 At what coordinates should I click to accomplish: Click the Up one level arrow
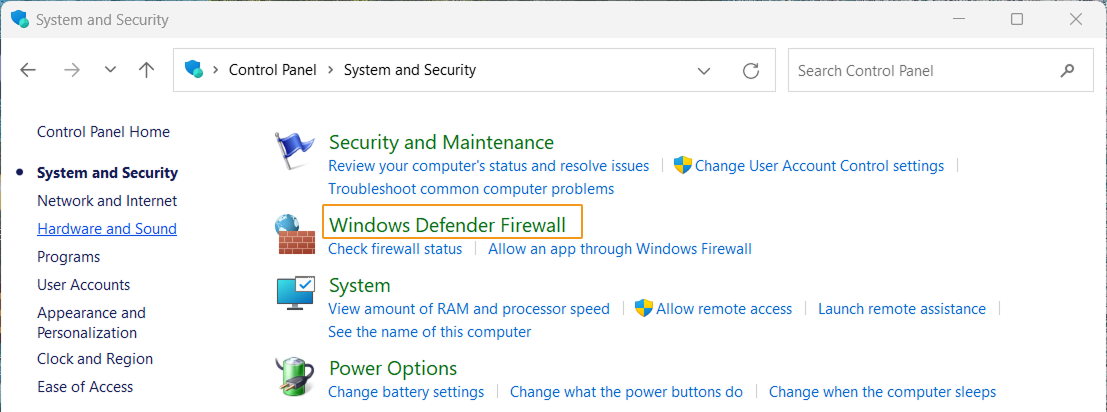pos(147,70)
